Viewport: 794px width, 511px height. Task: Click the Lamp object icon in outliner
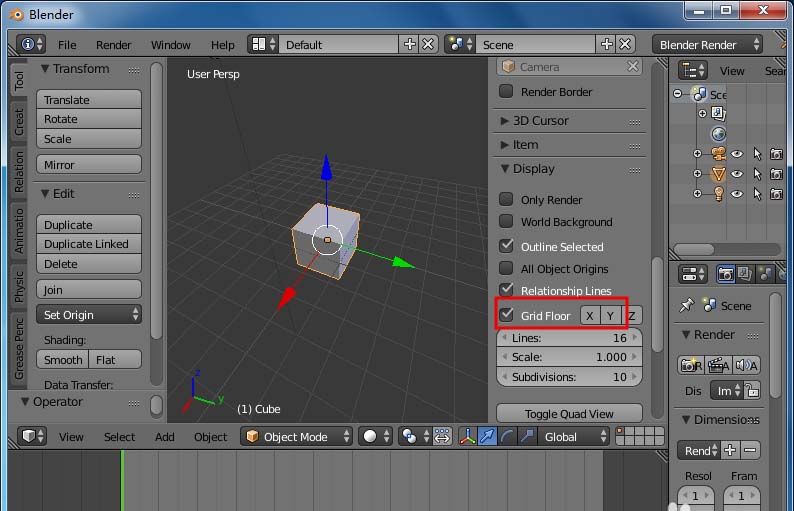click(x=717, y=194)
